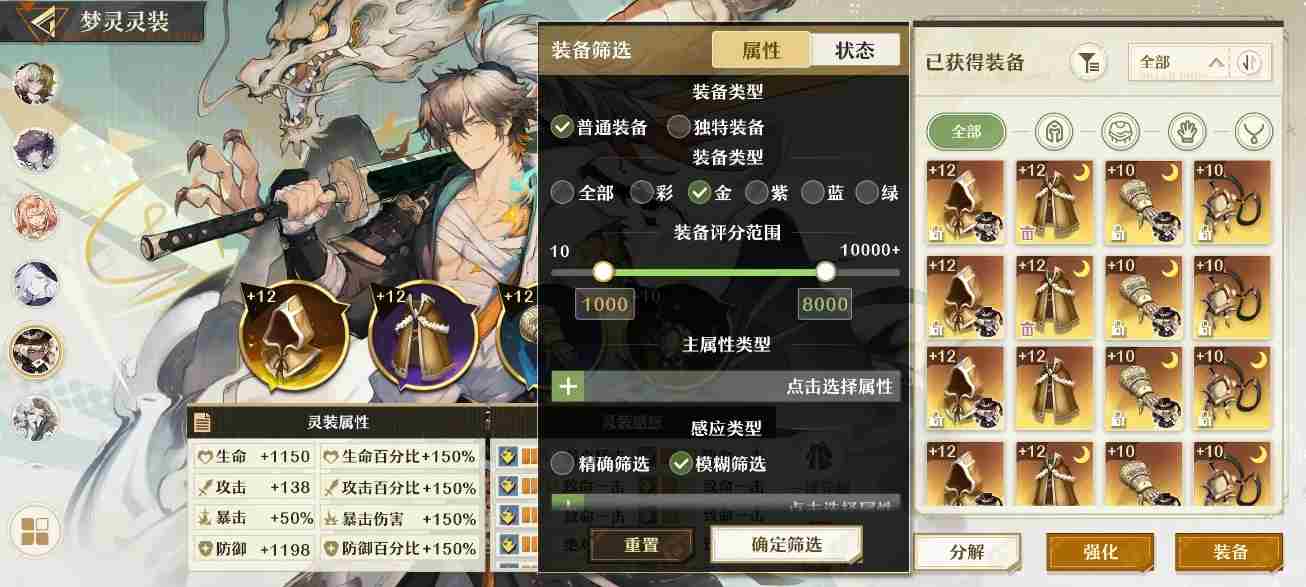Open the four-square menu icon
The image size is (1306, 587).
[34, 531]
